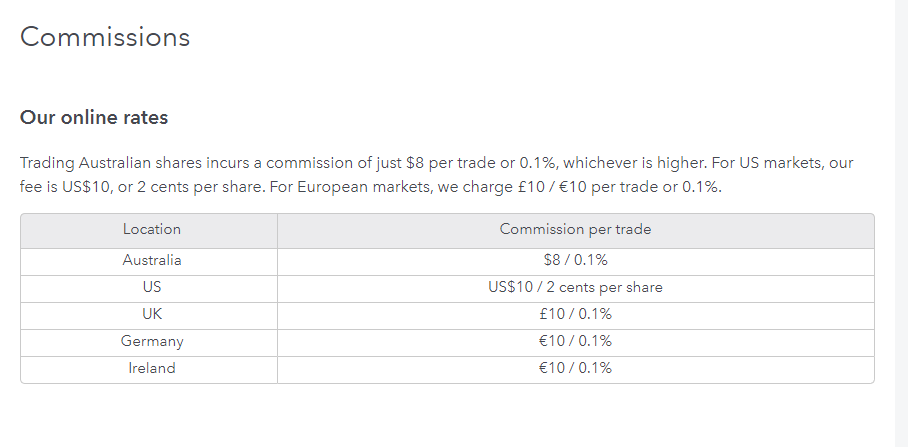
Task: Select the Australia table cell
Action: [x=152, y=261]
